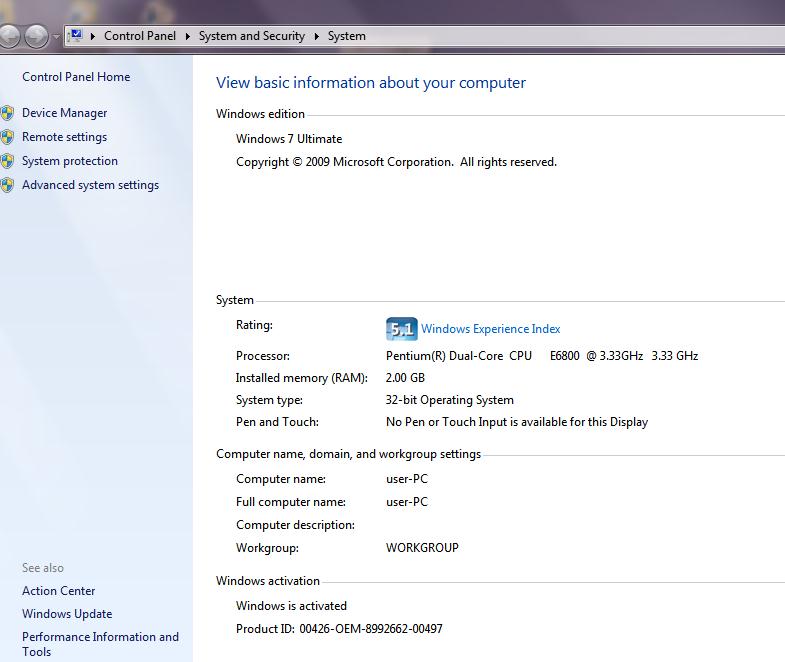Screen dimensions: 785x662
Task: Click shield icon beside System protection
Action: pos(7,161)
